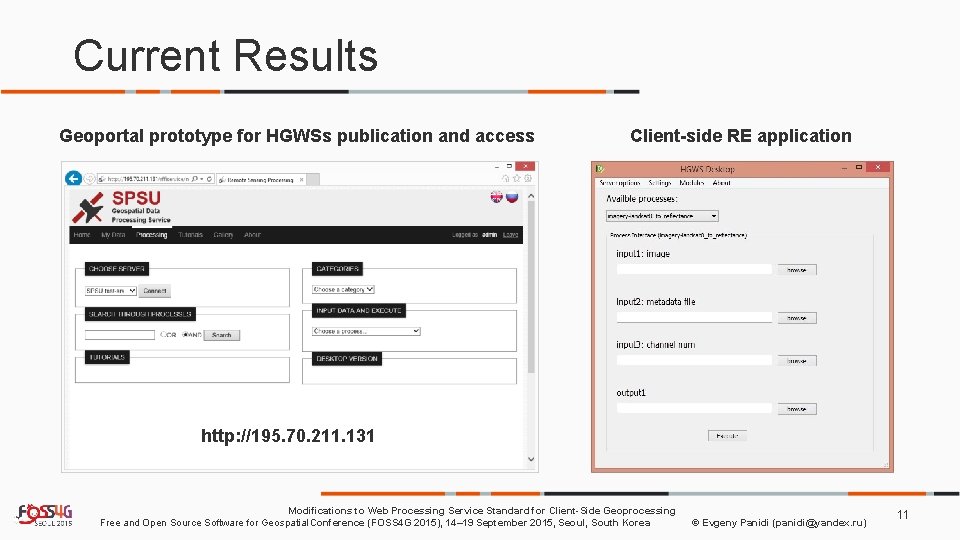Switch language with the UK flag icon
Image resolution: width=960 pixels, height=540 pixels.
497,197
